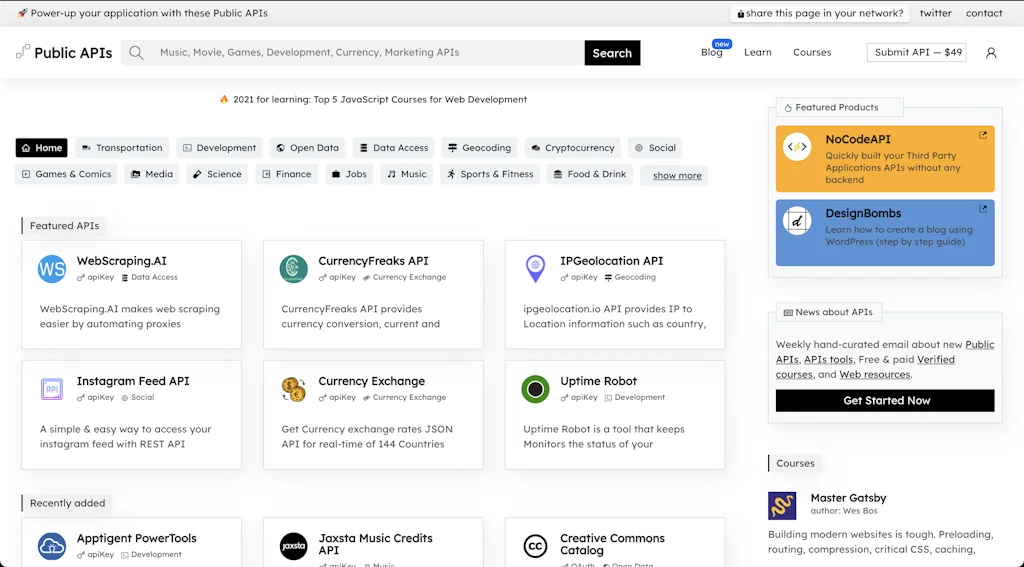Select the Food & Drink category
The height and width of the screenshot is (567, 1024).
(x=590, y=174)
